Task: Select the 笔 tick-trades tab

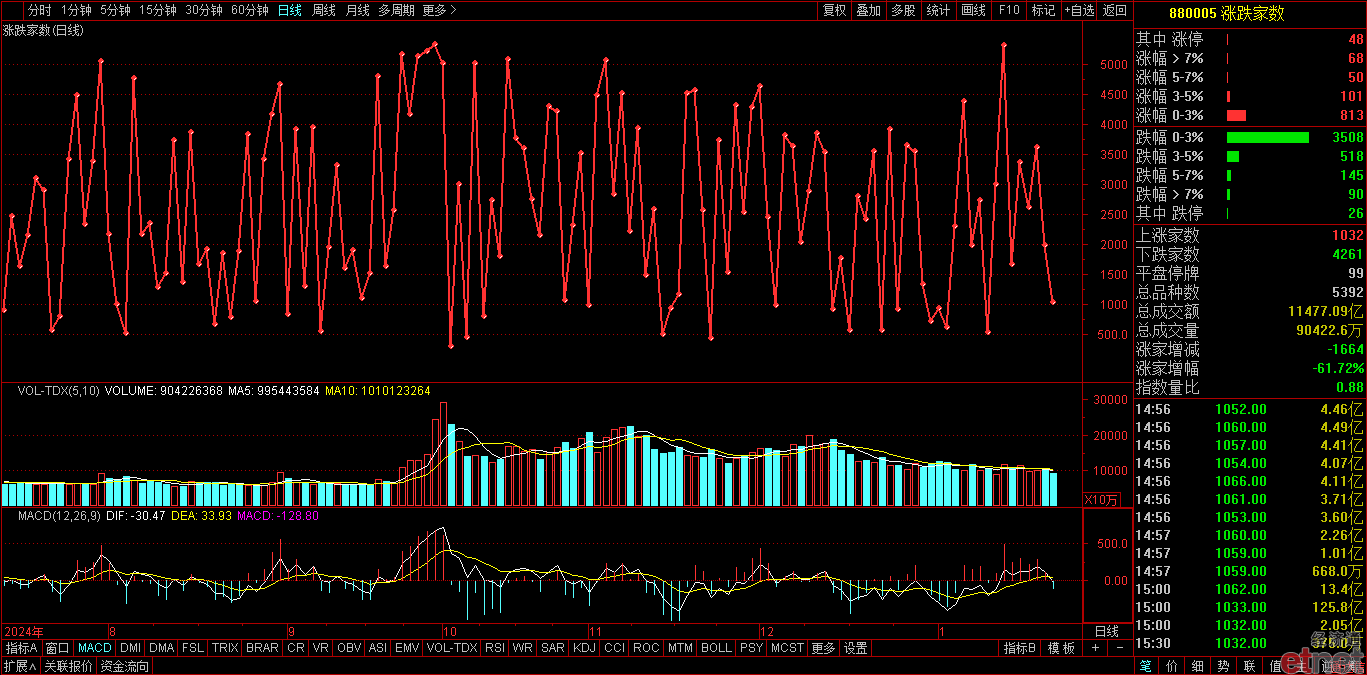Action: point(1146,666)
